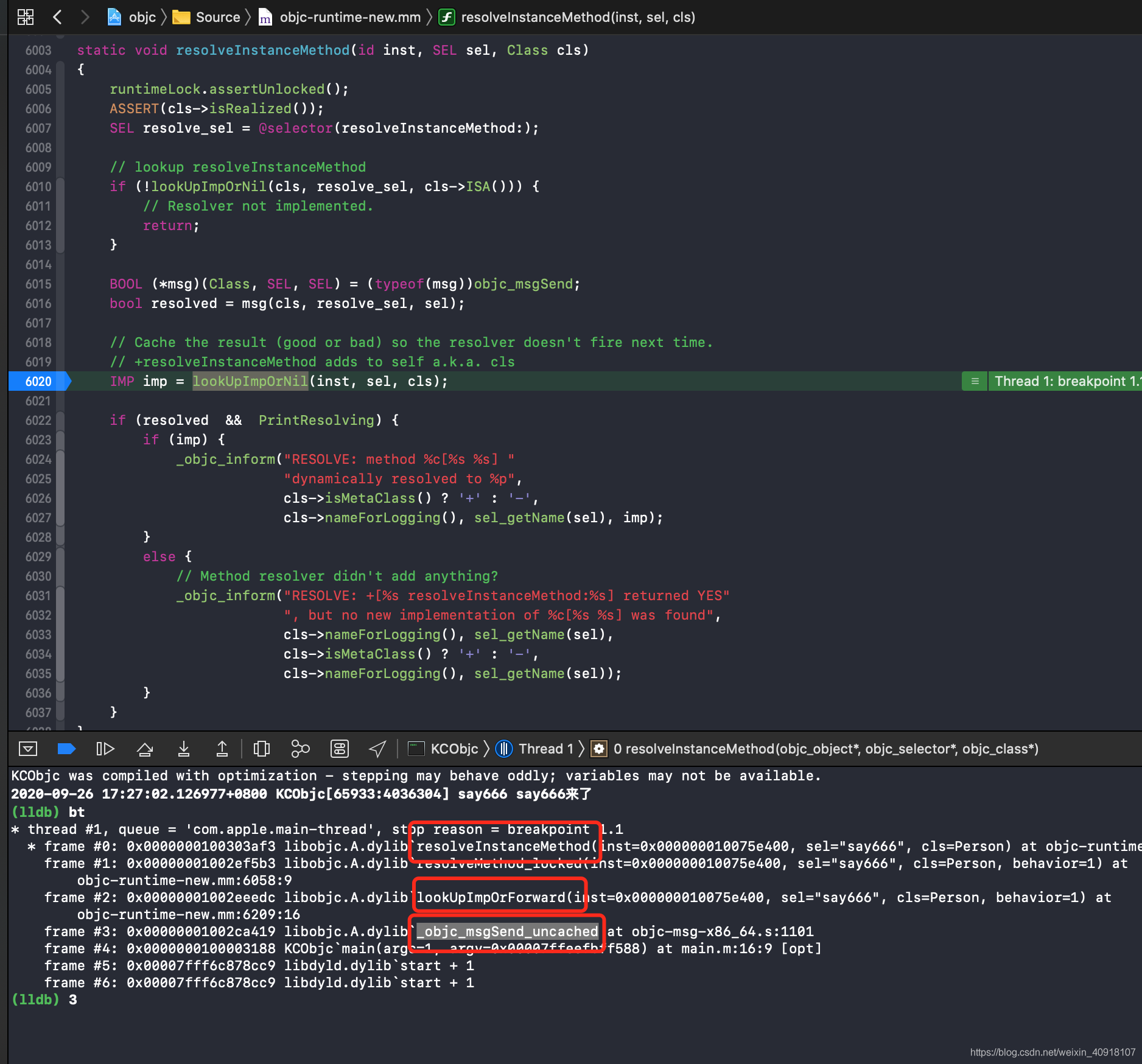
Task: Open Debug View Hierarchy
Action: (x=262, y=749)
